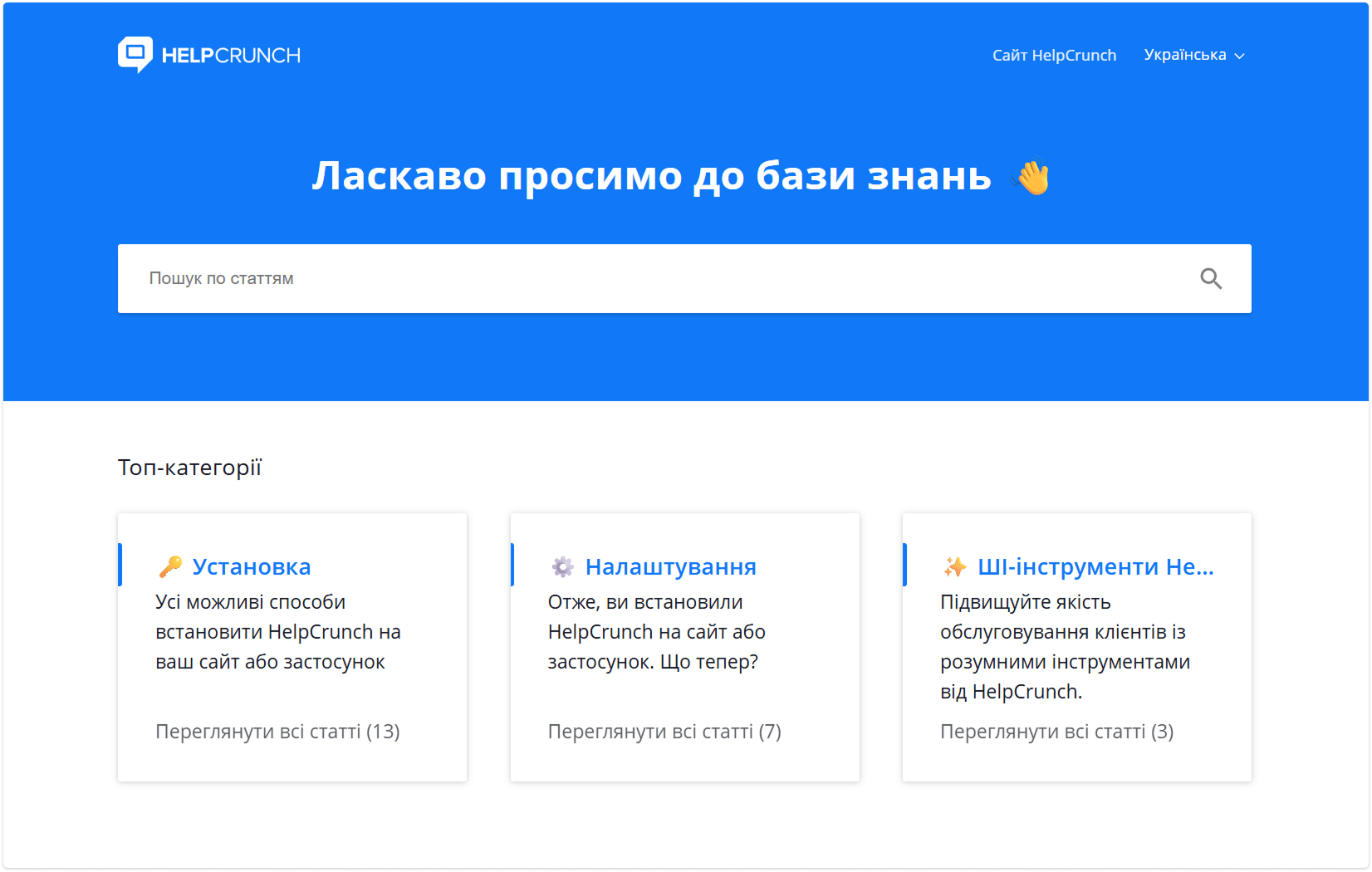
Task: Click Переглянути всі статті (3) under ШІ-інструменти
Action: pos(1056,732)
